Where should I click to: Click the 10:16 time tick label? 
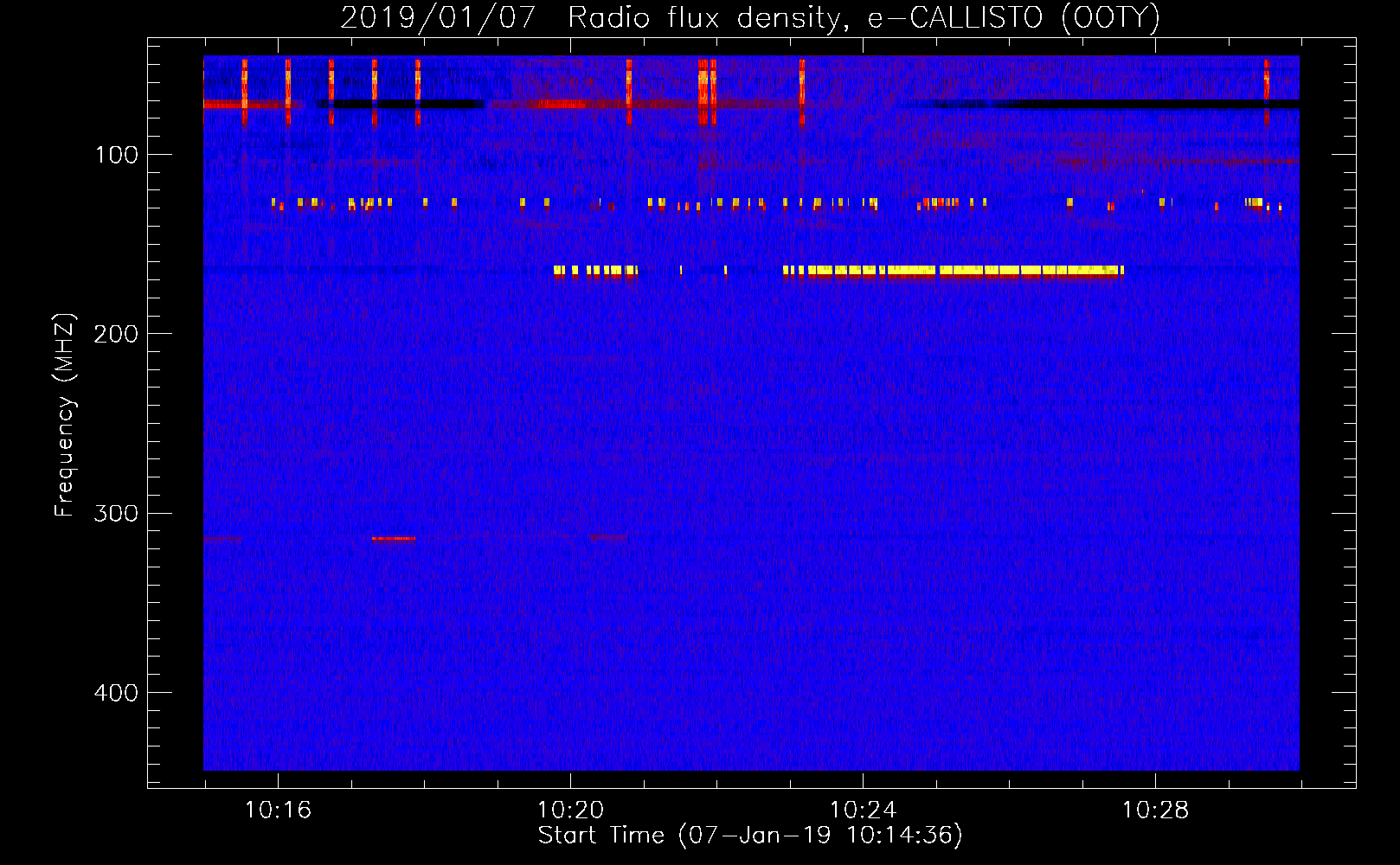[x=278, y=811]
